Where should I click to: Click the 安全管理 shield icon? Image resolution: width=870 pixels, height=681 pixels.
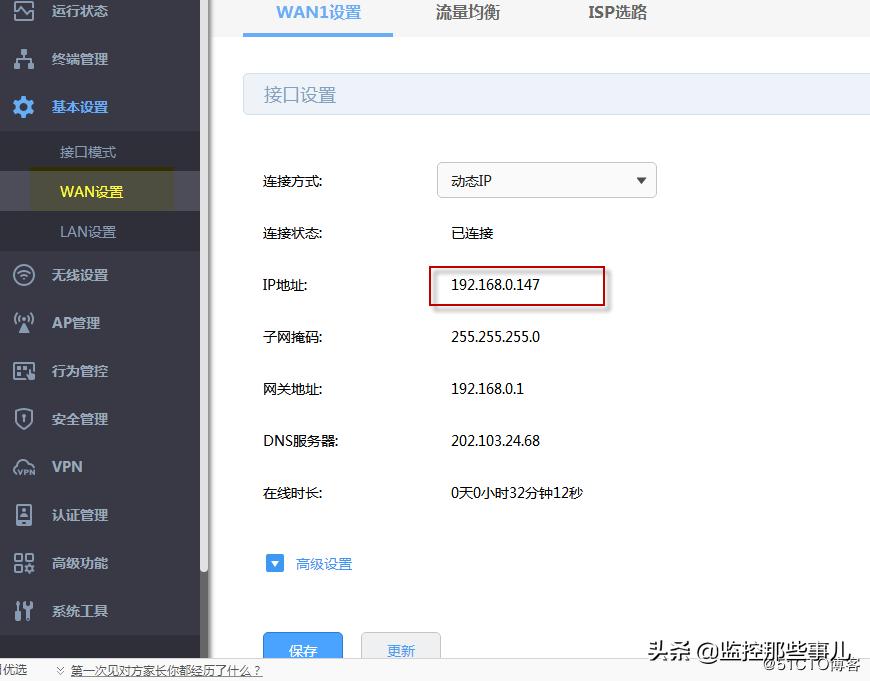tap(24, 419)
